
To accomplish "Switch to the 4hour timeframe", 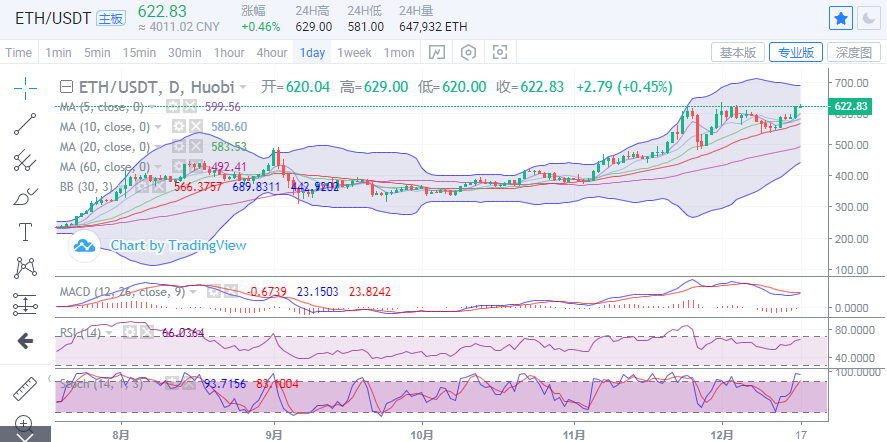I will (x=272, y=52).
